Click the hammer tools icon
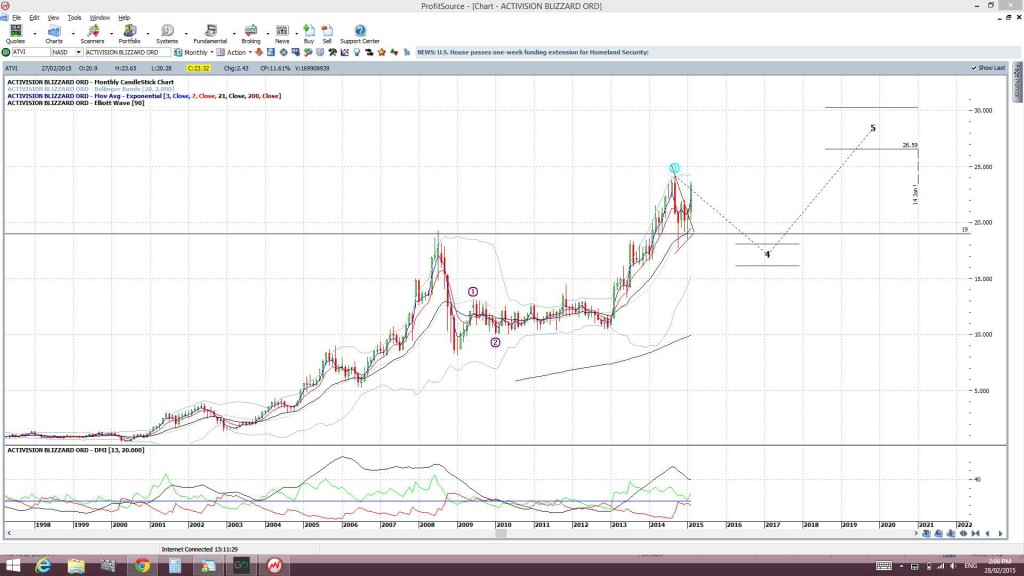Viewport: 1024px width, 576px height. pos(332,52)
